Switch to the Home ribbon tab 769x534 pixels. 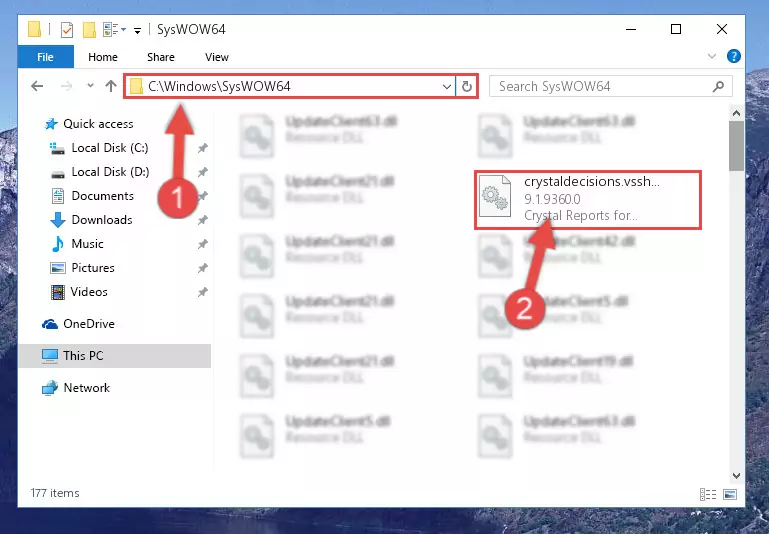pyautogui.click(x=103, y=57)
